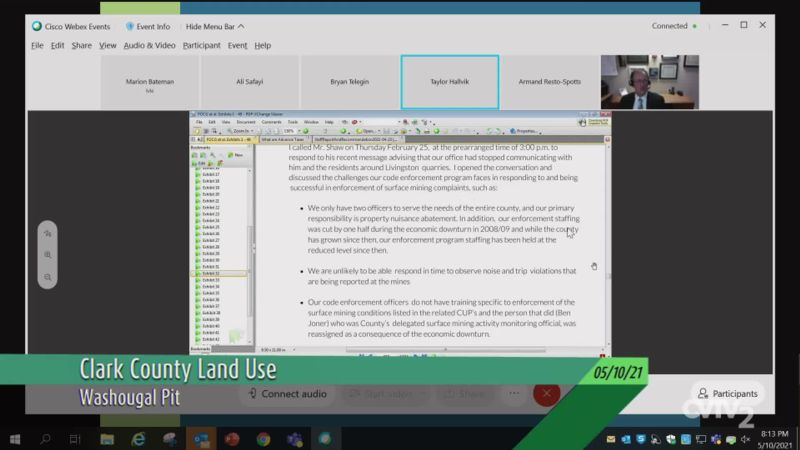The height and width of the screenshot is (450, 800).
Task: Click the 'I called Mr. Shaw' paragraph text
Action: (433, 167)
